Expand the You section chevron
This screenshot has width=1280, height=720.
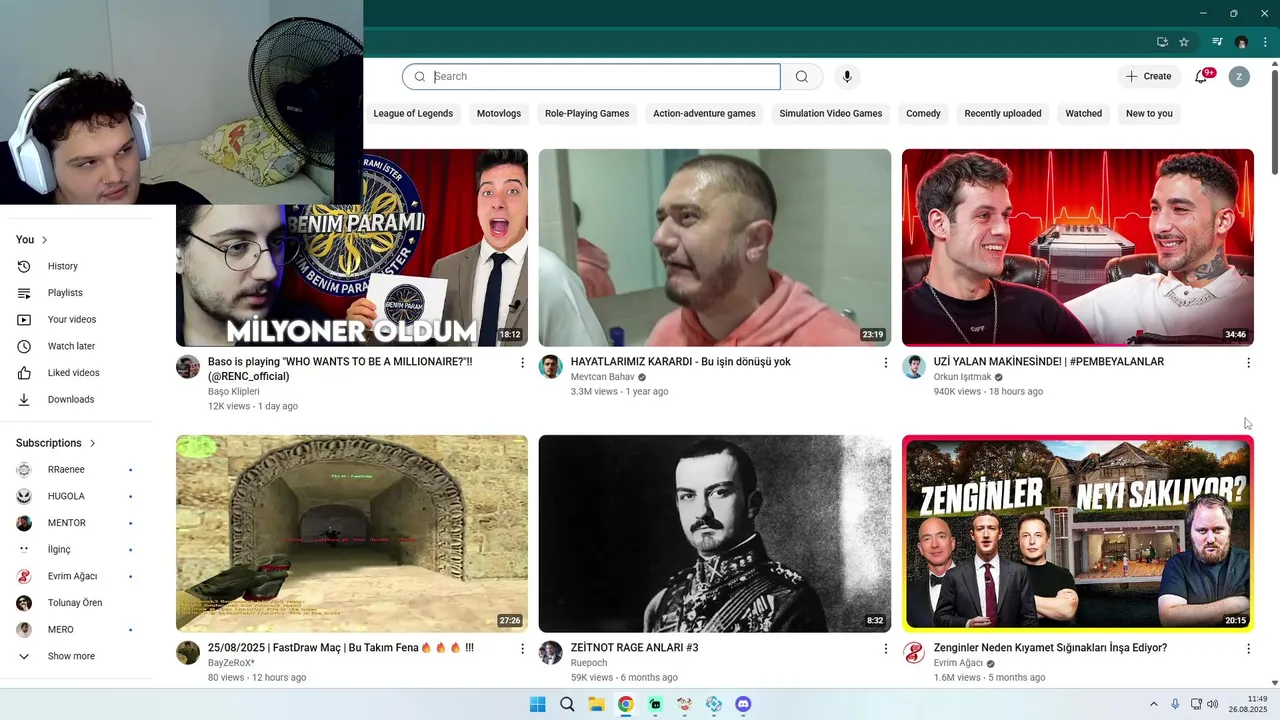(x=44, y=240)
